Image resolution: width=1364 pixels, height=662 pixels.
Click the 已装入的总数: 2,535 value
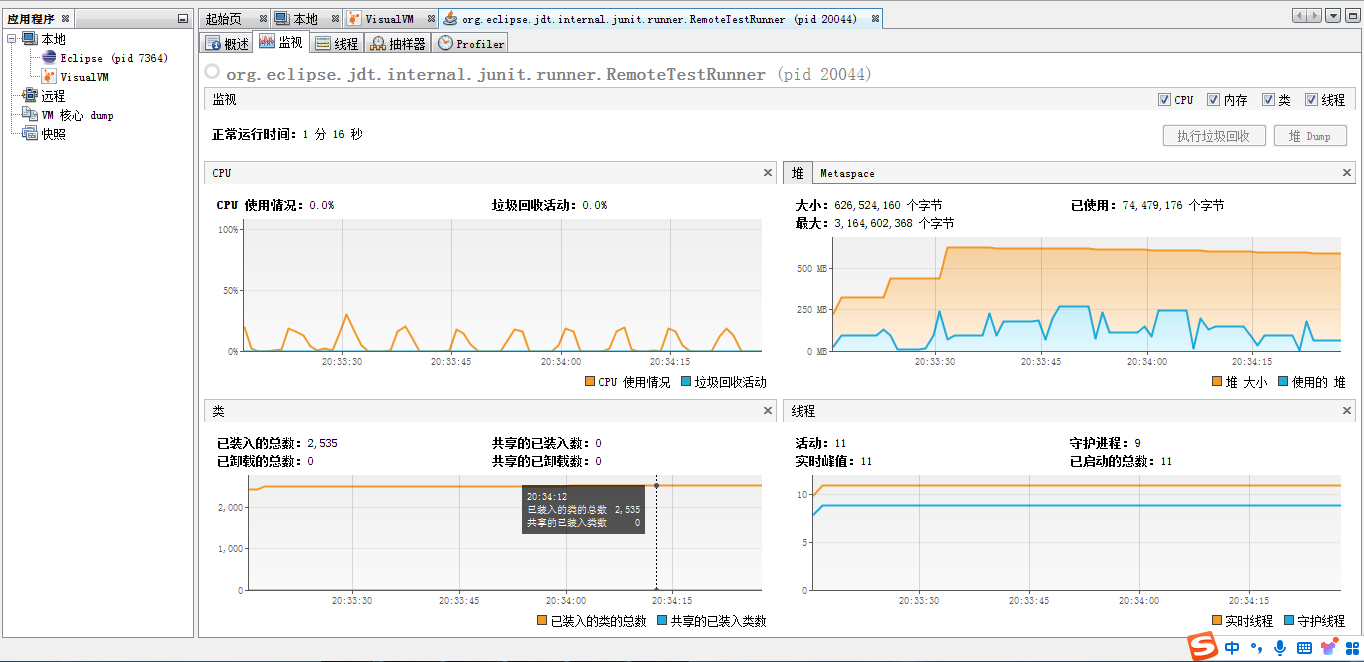[277, 443]
